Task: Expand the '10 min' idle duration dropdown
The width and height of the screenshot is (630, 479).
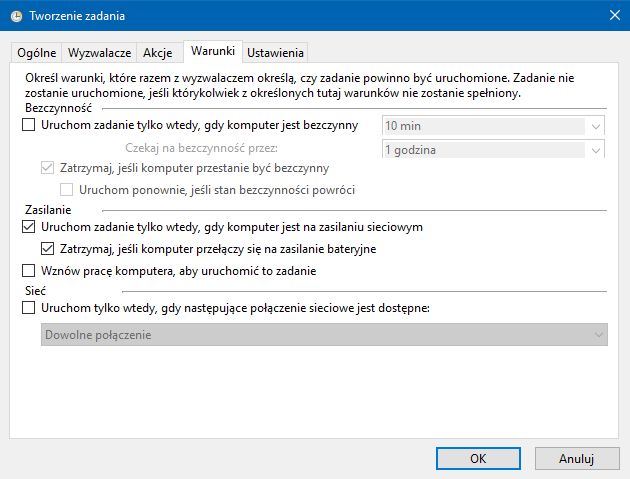Action: (597, 126)
